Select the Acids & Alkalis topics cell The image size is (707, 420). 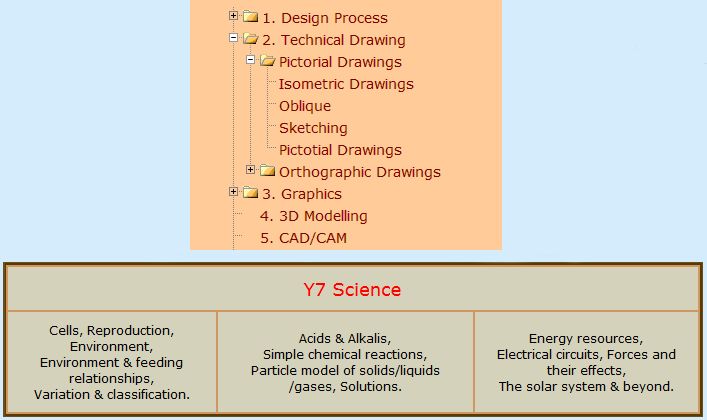click(345, 362)
